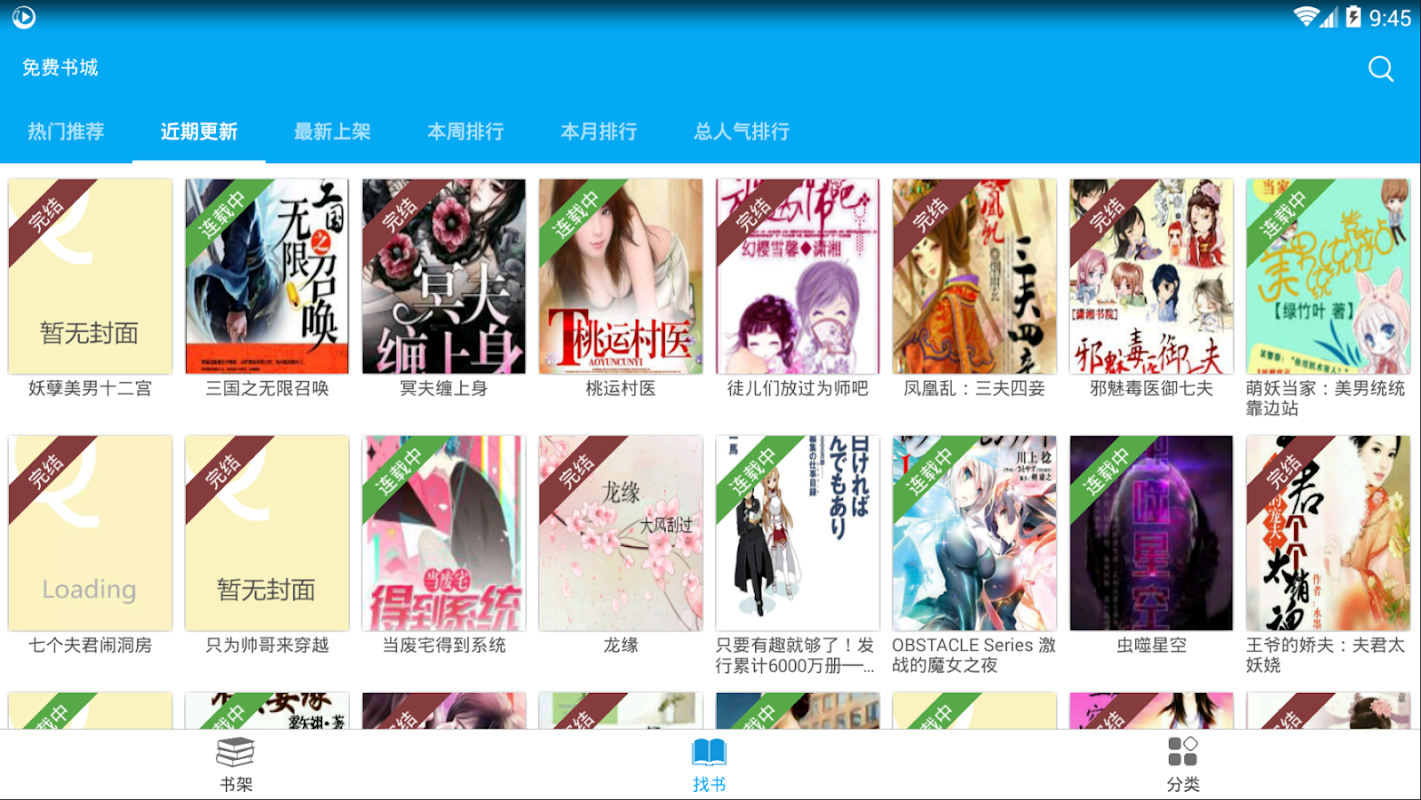Tap the 9:45 clock display
This screenshot has width=1421, height=800.
point(1390,17)
